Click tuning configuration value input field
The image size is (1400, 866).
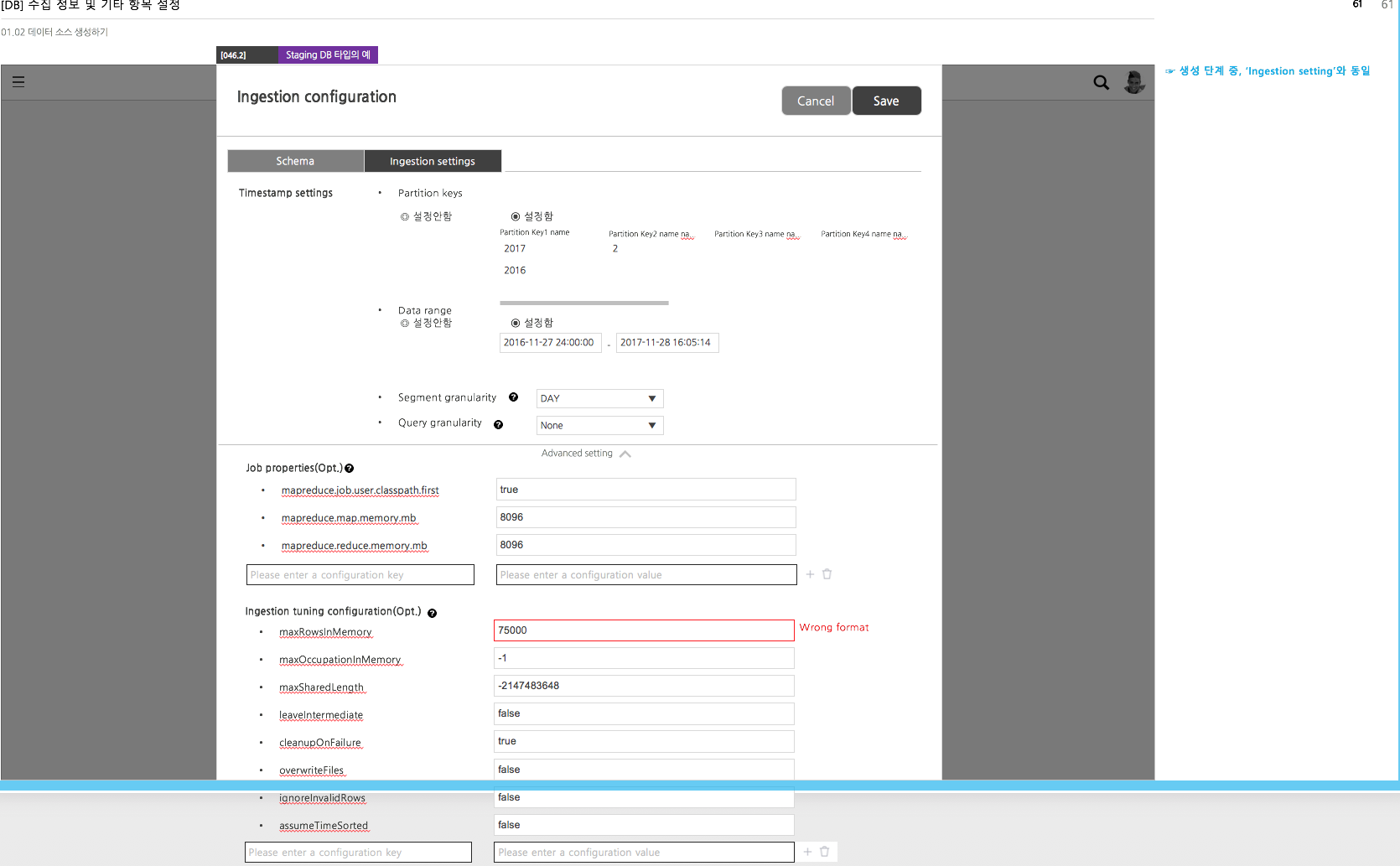(x=644, y=853)
